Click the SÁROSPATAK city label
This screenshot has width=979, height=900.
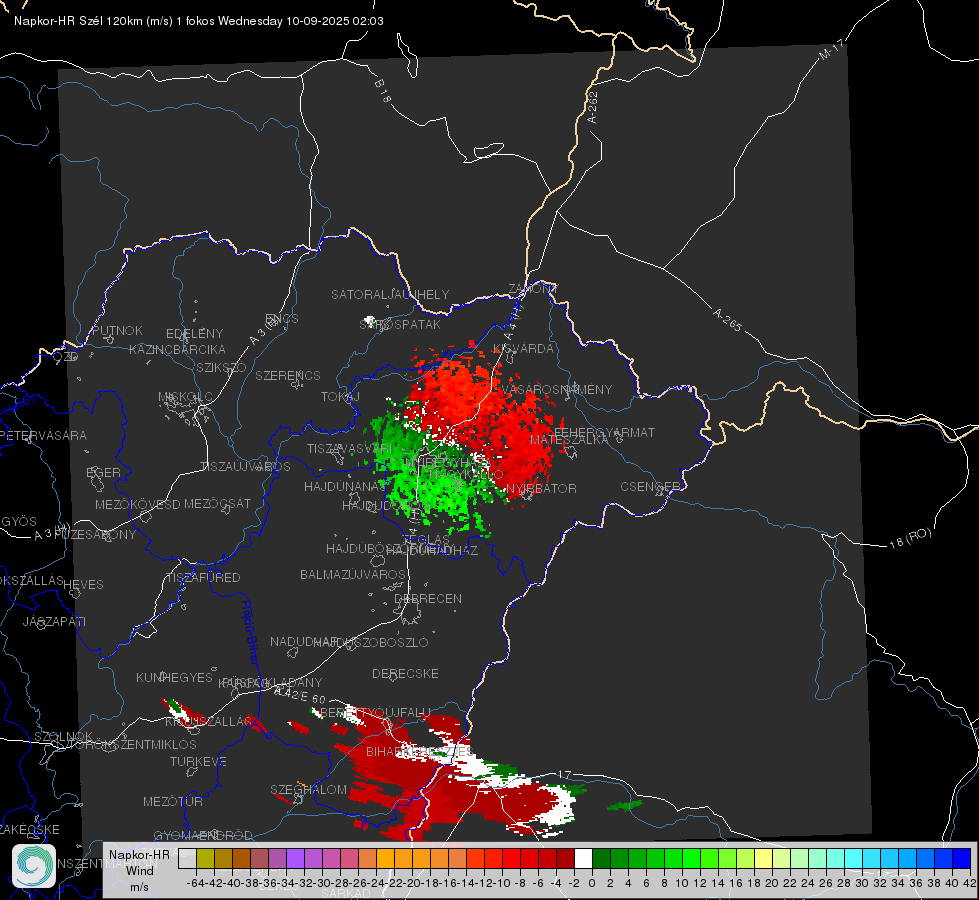coord(401,325)
